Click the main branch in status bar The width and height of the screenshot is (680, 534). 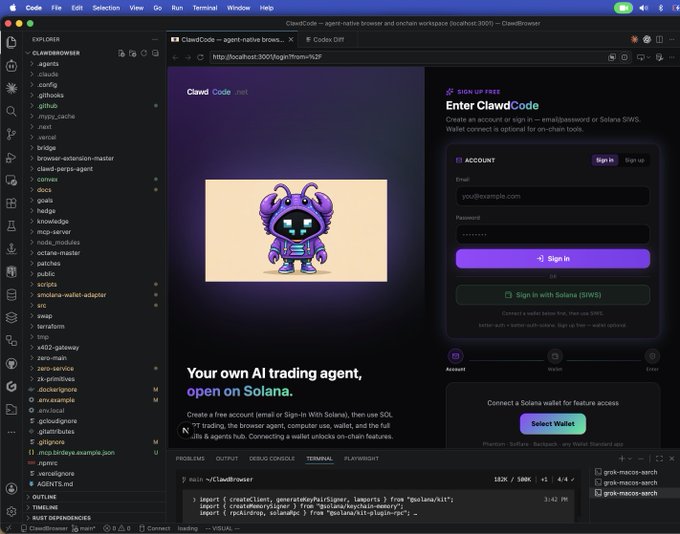coord(84,528)
